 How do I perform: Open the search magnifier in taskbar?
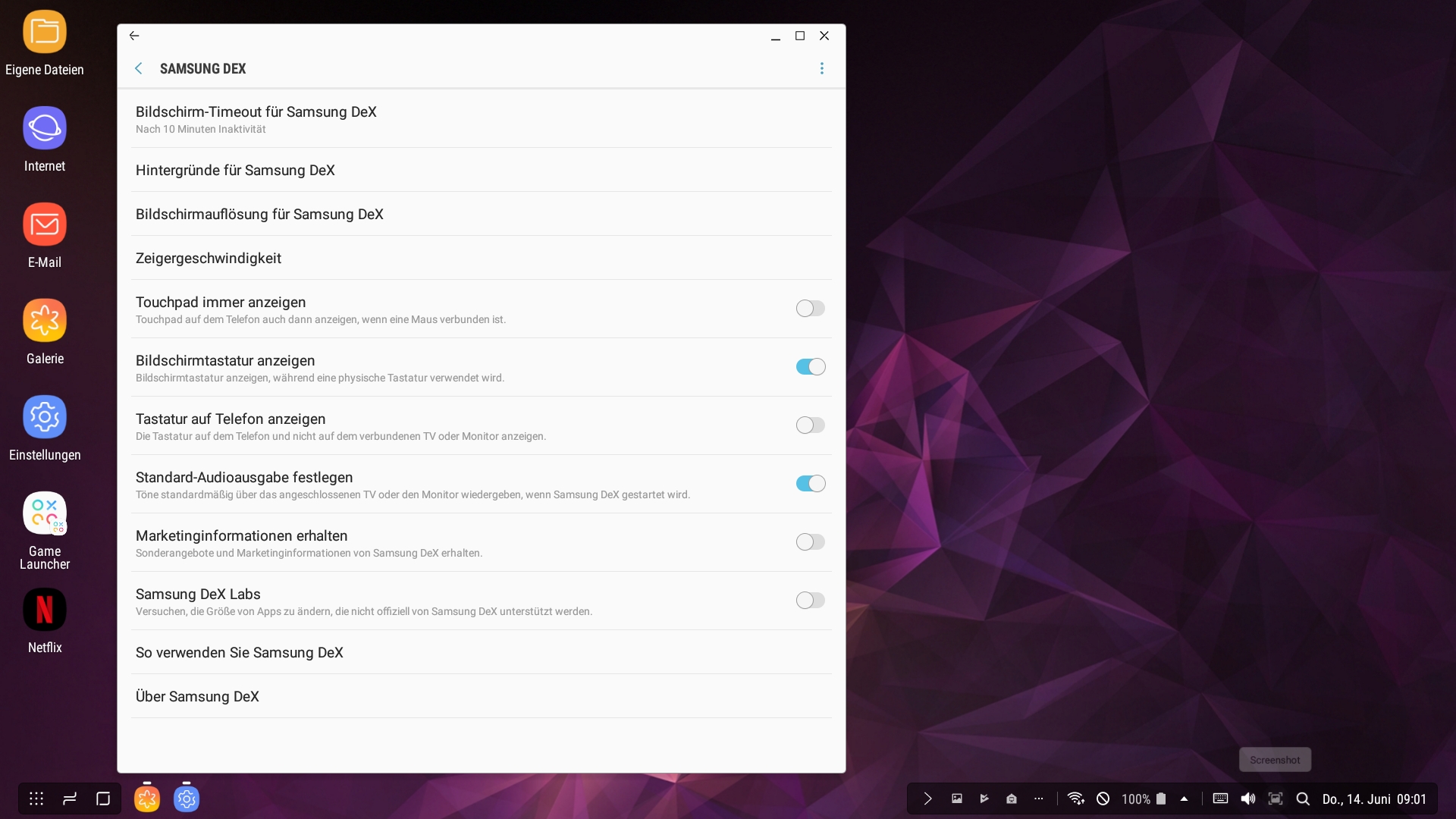(1303, 799)
